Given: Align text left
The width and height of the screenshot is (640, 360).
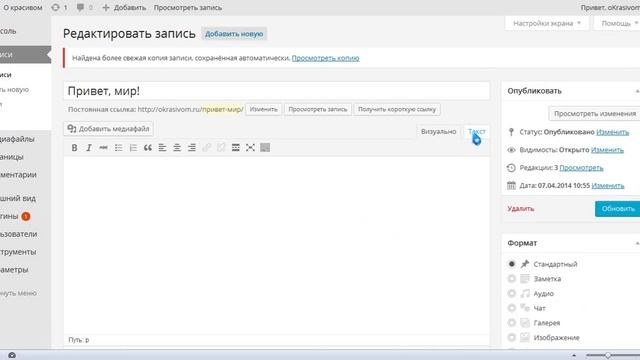Looking at the screenshot, I should [162, 148].
